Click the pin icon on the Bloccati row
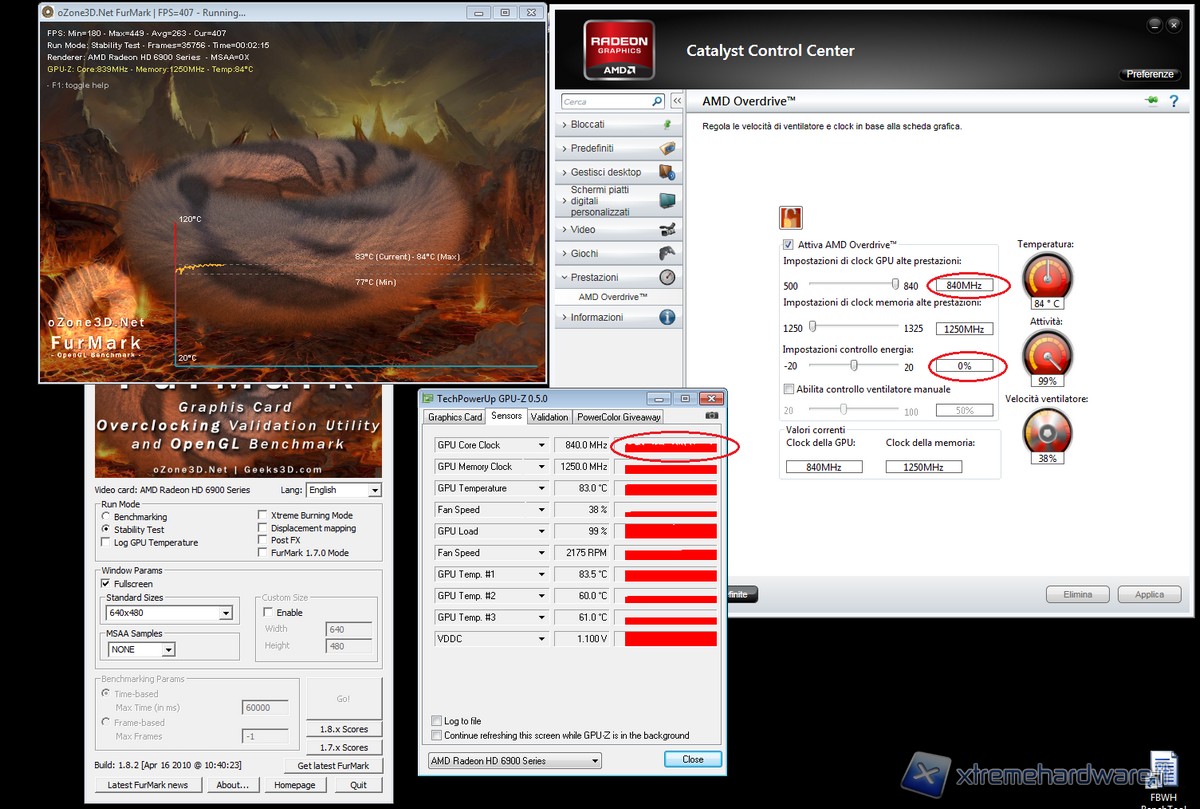The height and width of the screenshot is (809, 1200). click(x=666, y=125)
